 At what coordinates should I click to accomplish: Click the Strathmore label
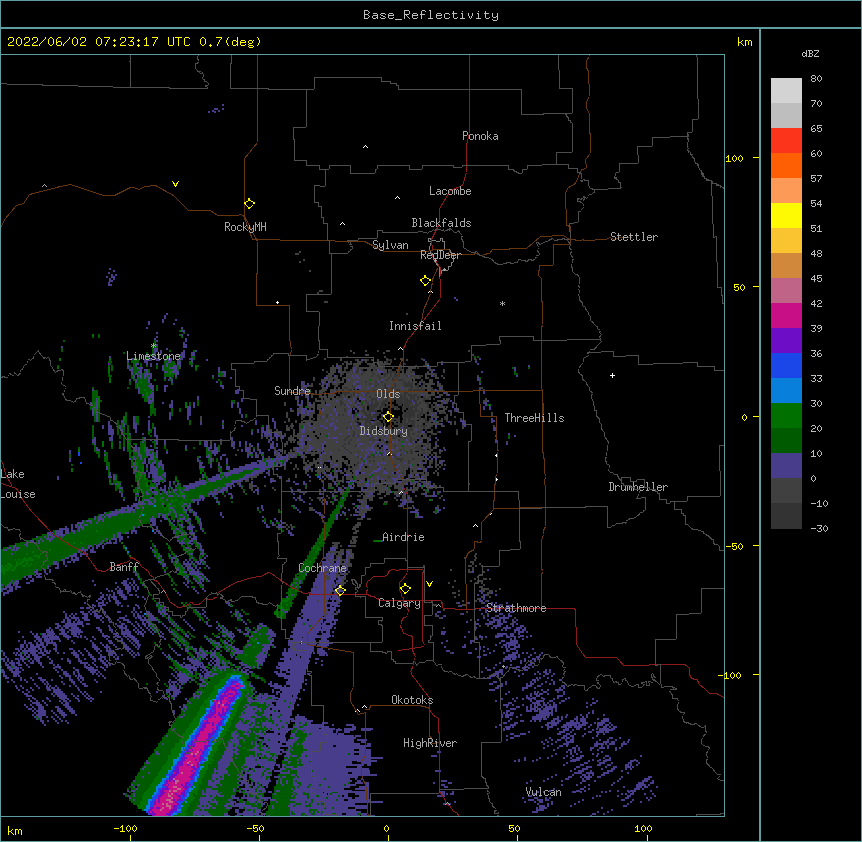tap(516, 608)
